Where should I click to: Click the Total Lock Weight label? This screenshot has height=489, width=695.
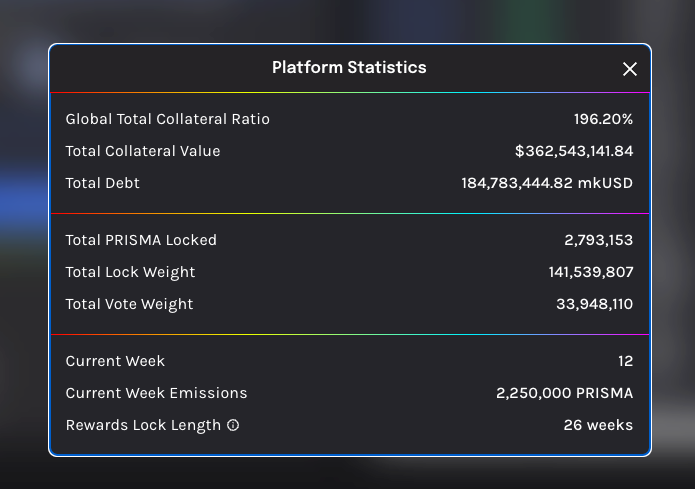(x=130, y=272)
